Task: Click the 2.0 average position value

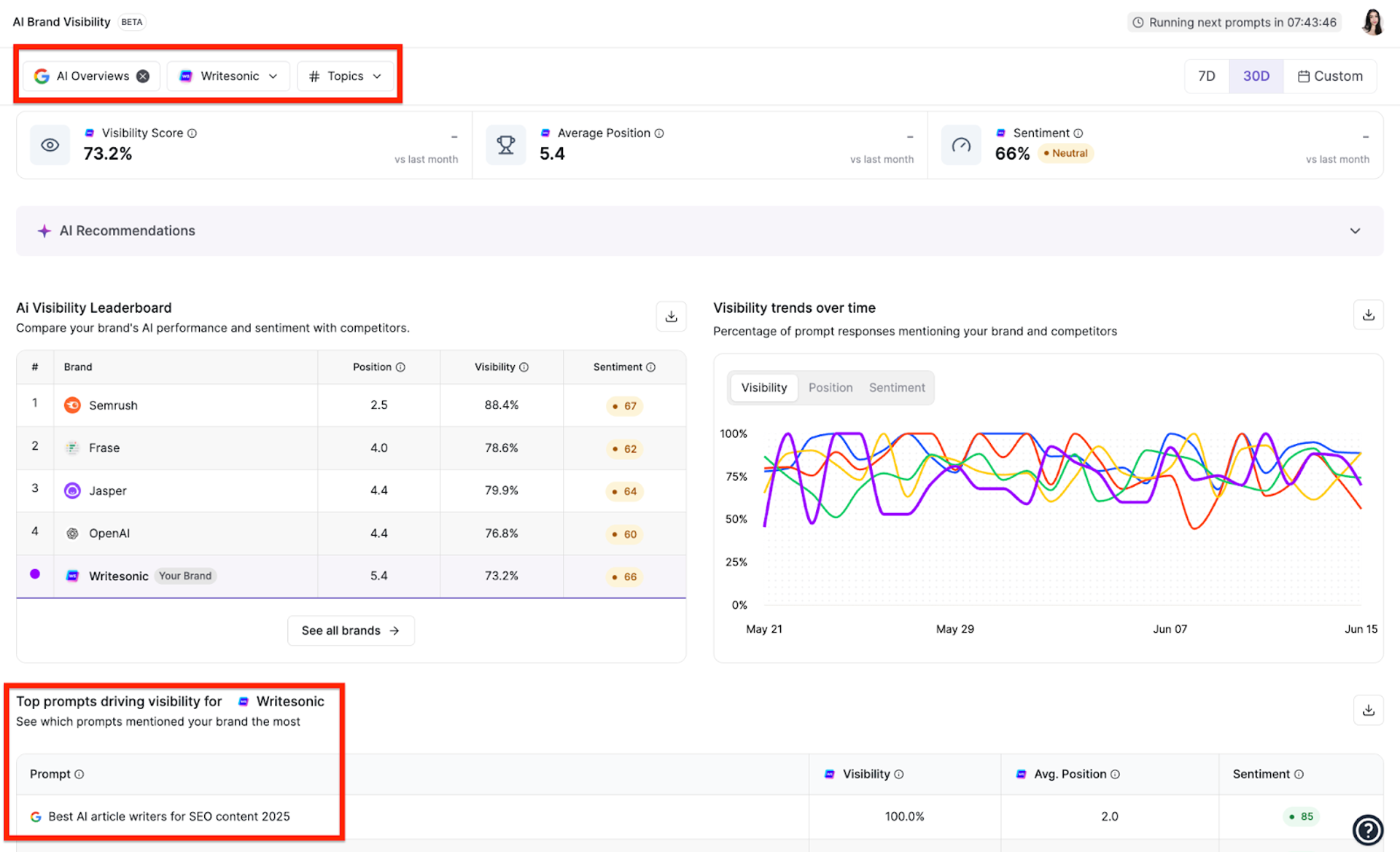Action: 1109,816
